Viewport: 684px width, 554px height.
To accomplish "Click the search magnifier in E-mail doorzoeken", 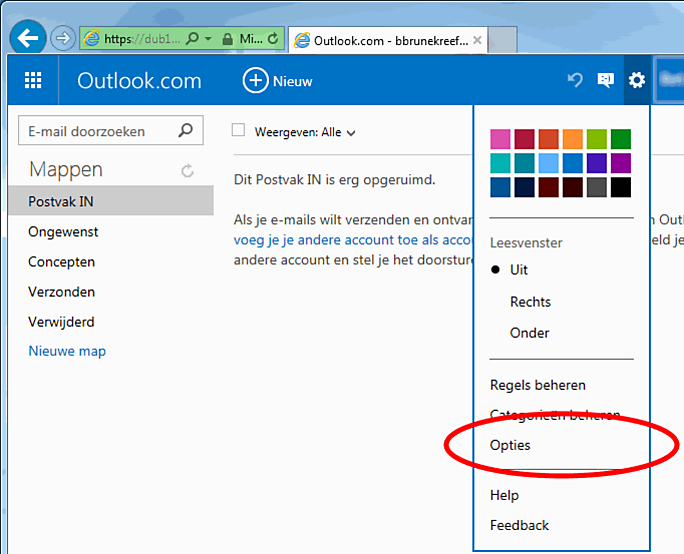I will coord(185,130).
